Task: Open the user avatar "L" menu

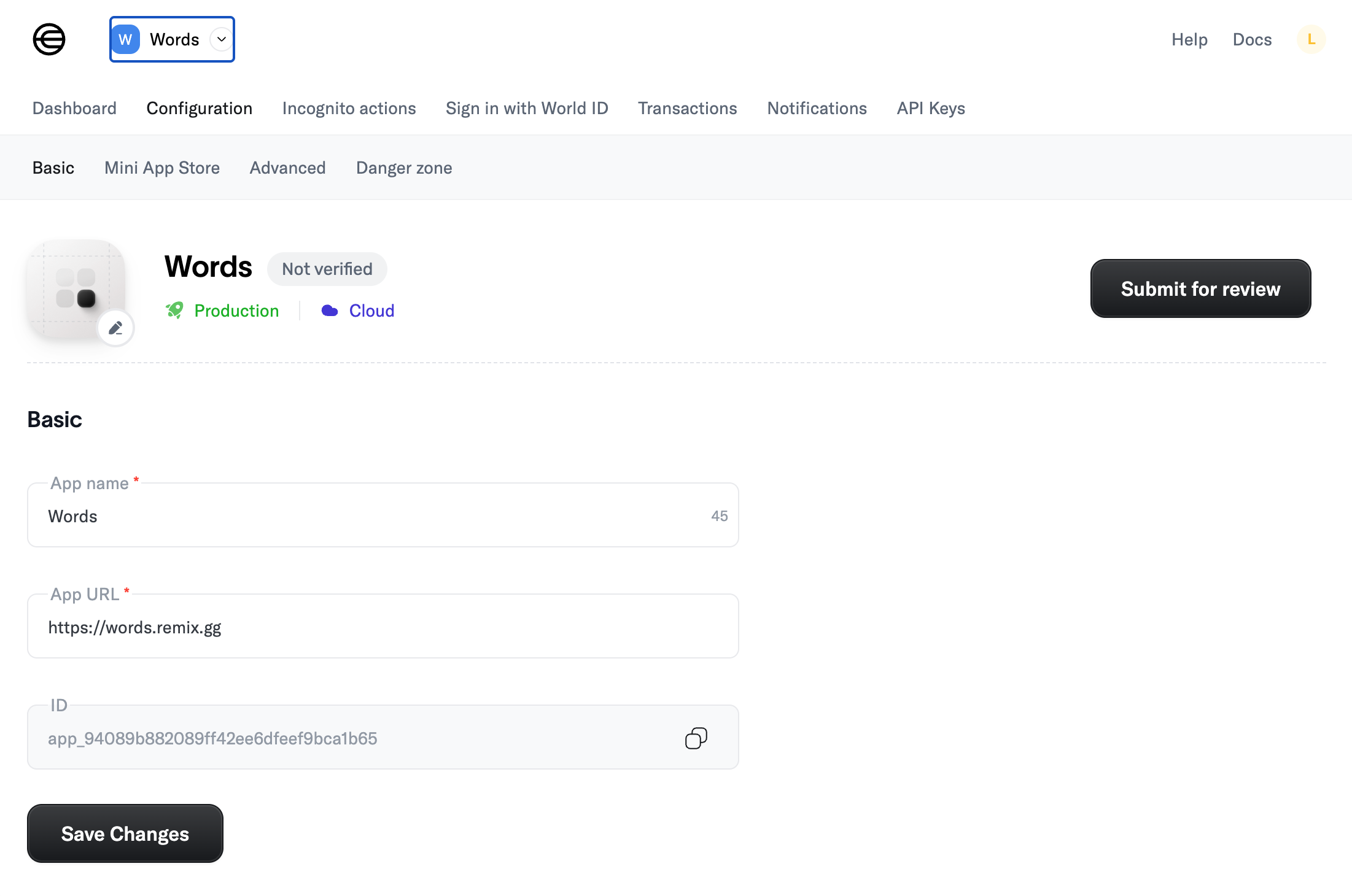Action: click(x=1311, y=39)
